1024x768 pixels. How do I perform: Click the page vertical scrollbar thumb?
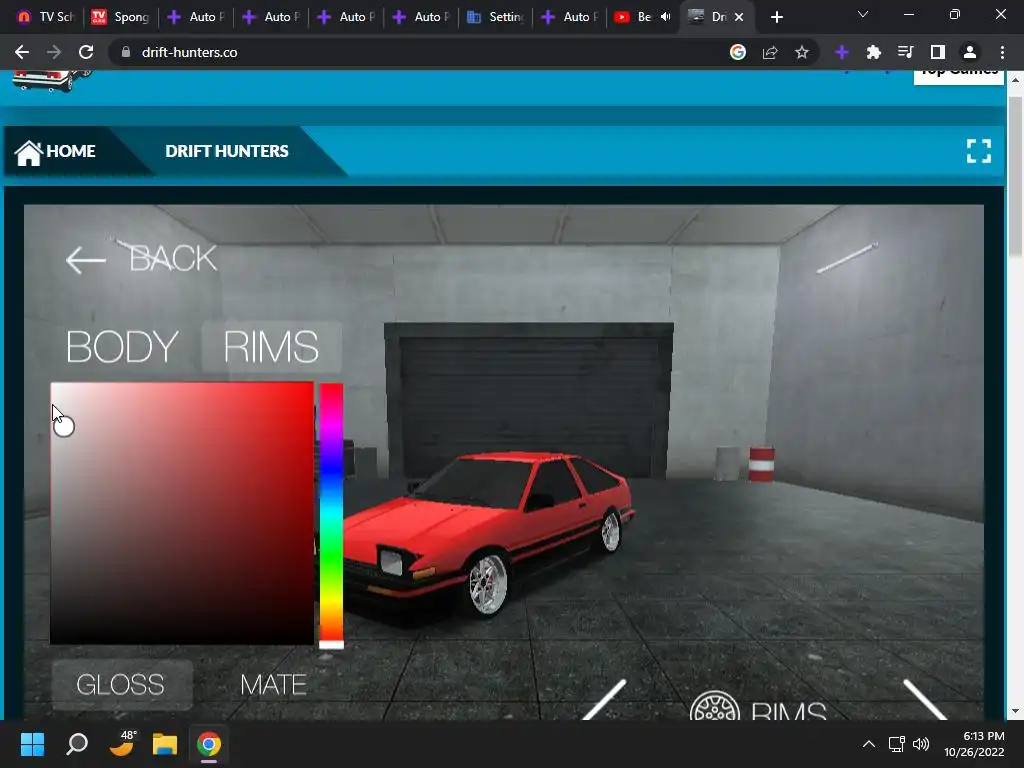1015,176
